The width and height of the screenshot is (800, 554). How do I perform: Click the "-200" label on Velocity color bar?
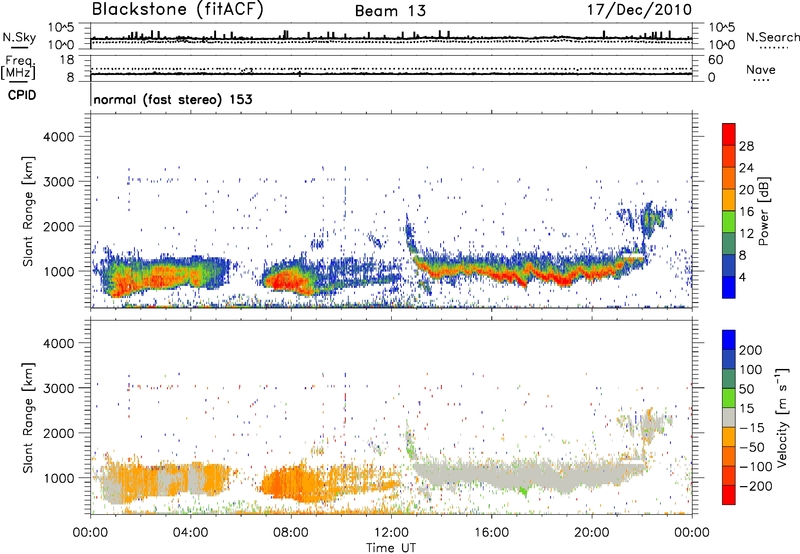click(755, 486)
